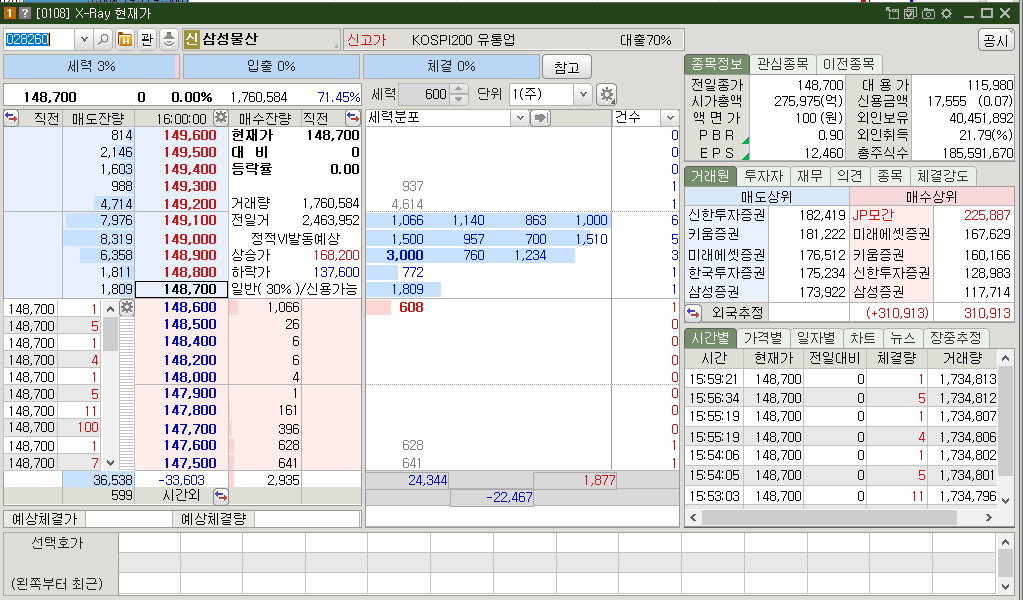Click the 공시 button
1023x600 pixels.
click(996, 40)
